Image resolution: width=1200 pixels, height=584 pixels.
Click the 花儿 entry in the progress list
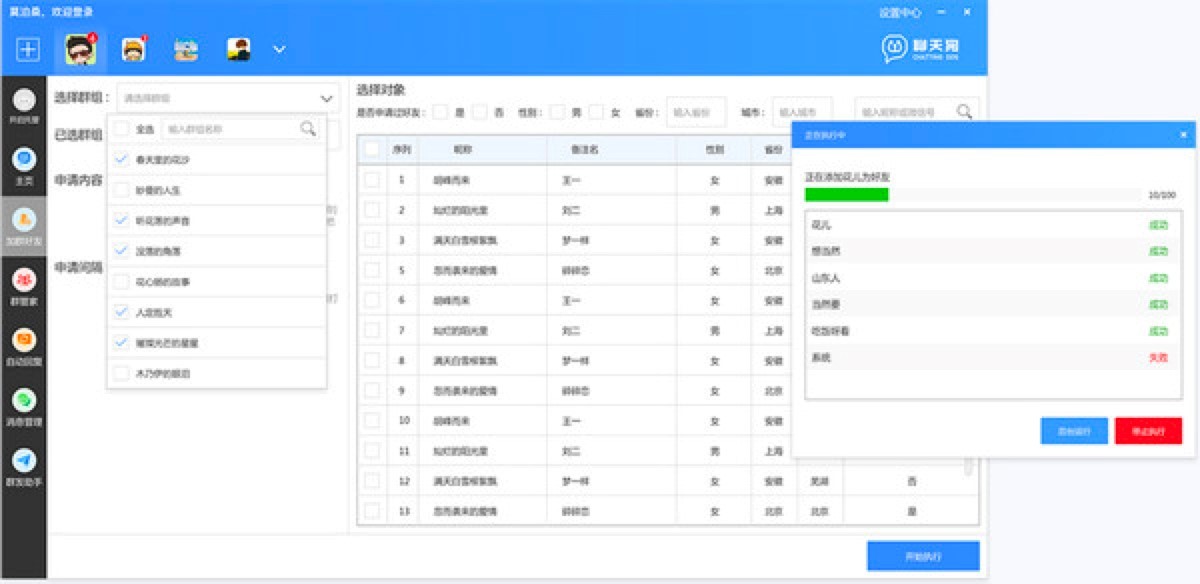point(821,225)
